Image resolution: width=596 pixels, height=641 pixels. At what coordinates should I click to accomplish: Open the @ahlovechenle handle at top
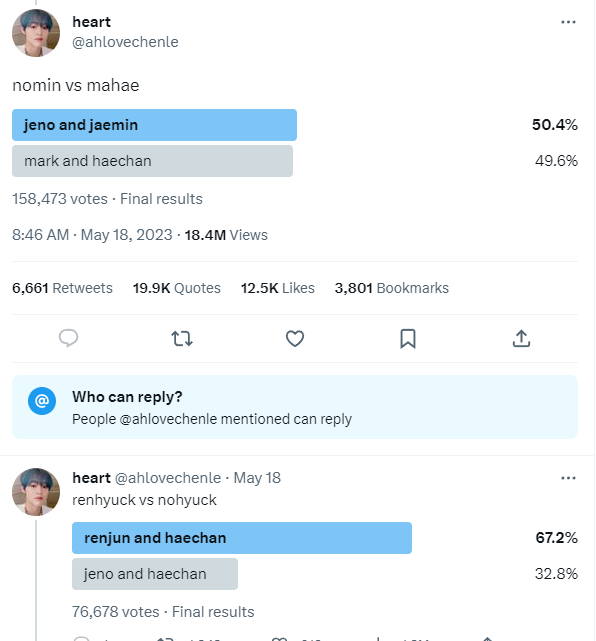125,42
